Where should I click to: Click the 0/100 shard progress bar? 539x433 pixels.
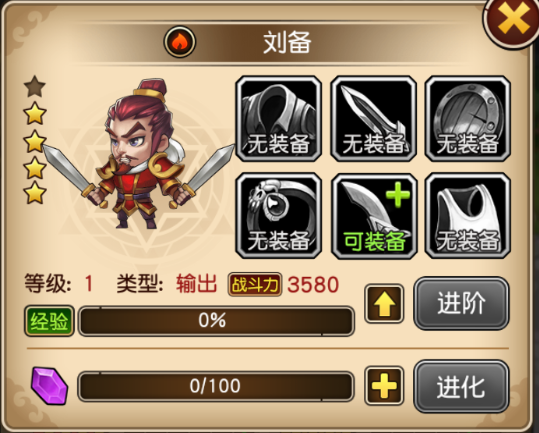tap(216, 386)
